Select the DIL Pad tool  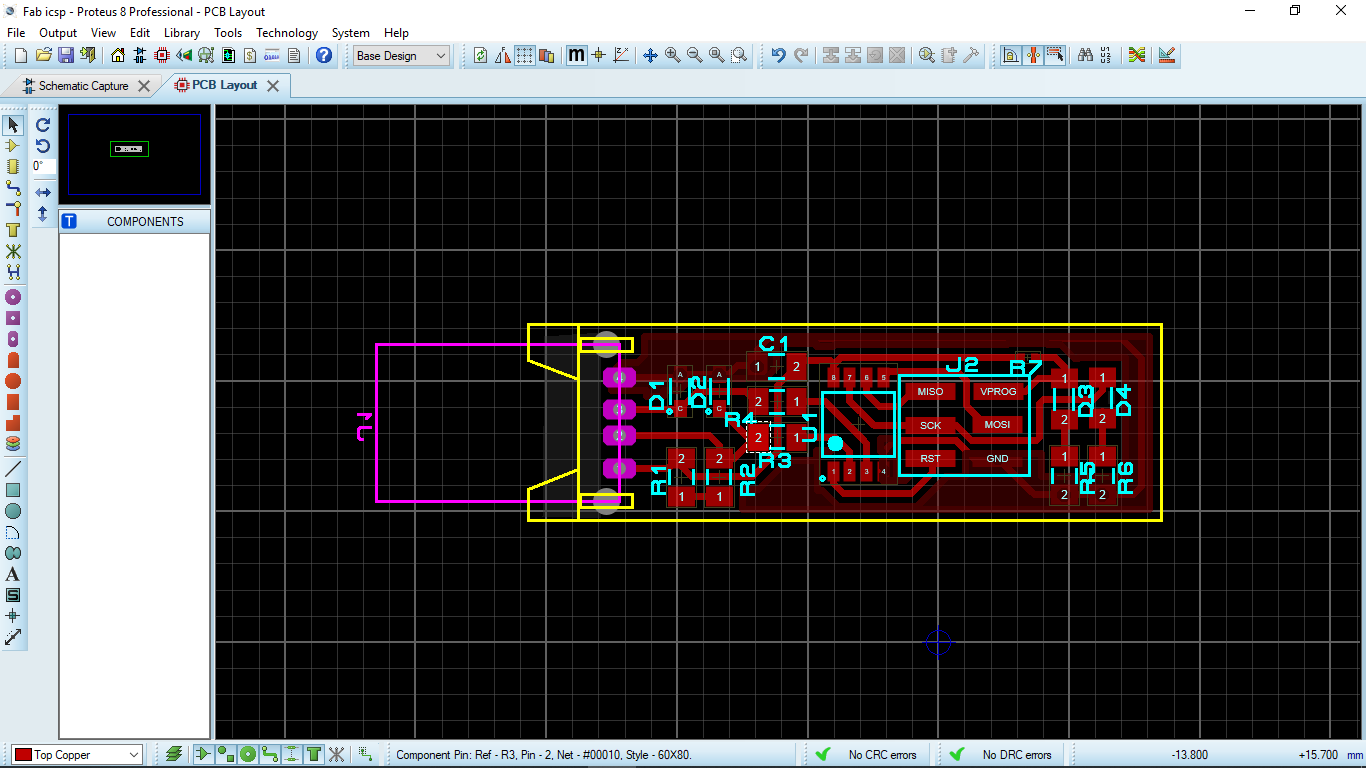13,339
